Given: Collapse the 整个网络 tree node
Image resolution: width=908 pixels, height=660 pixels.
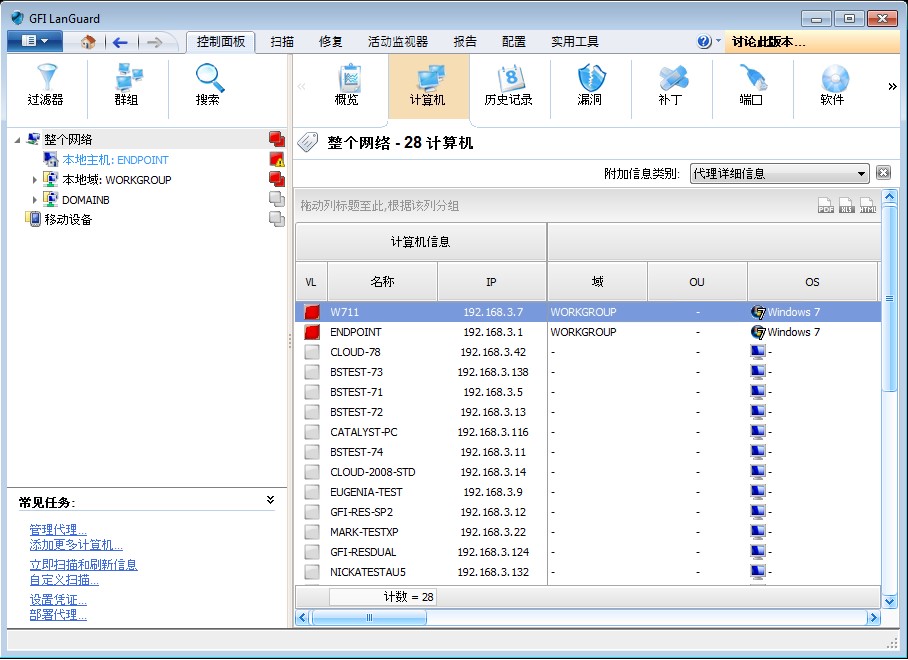Looking at the screenshot, I should [x=17, y=140].
